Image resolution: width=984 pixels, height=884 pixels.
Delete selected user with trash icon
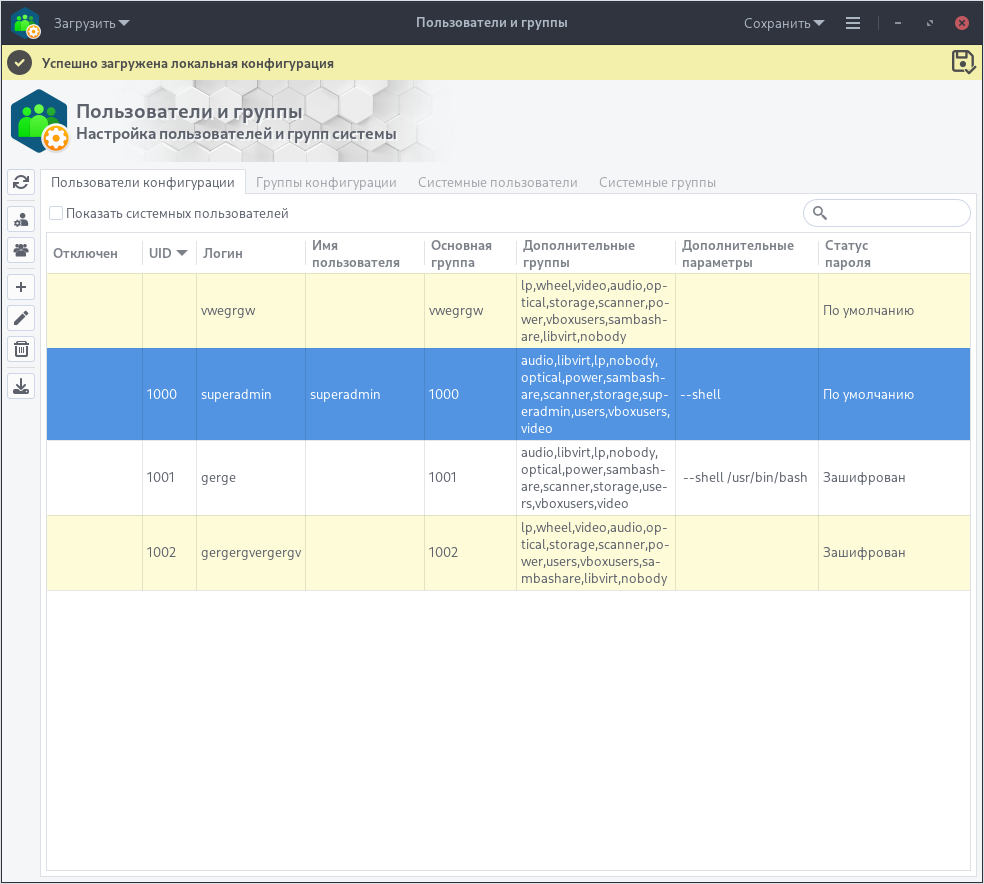tap(21, 349)
